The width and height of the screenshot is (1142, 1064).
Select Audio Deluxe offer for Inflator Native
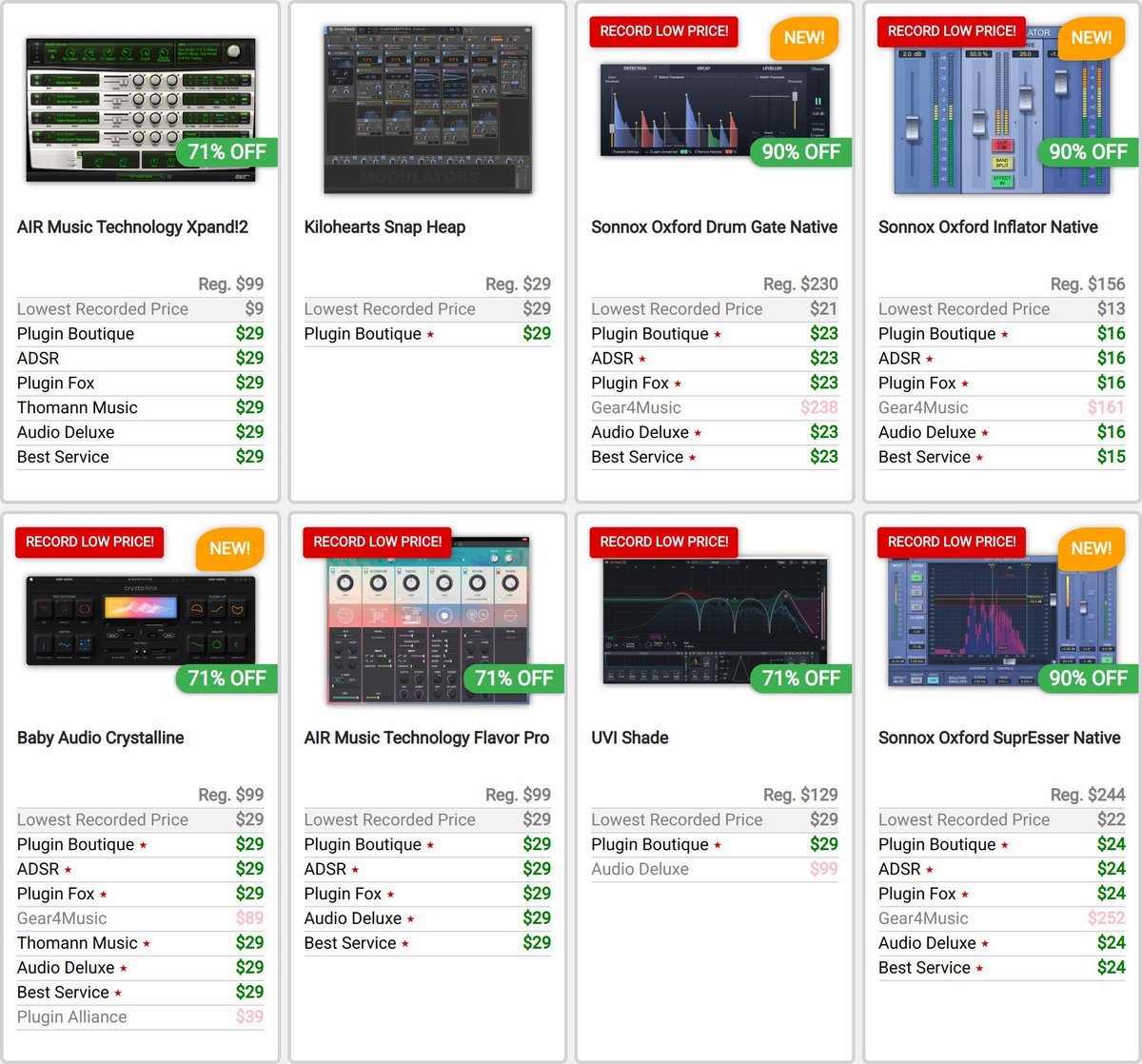click(1002, 433)
